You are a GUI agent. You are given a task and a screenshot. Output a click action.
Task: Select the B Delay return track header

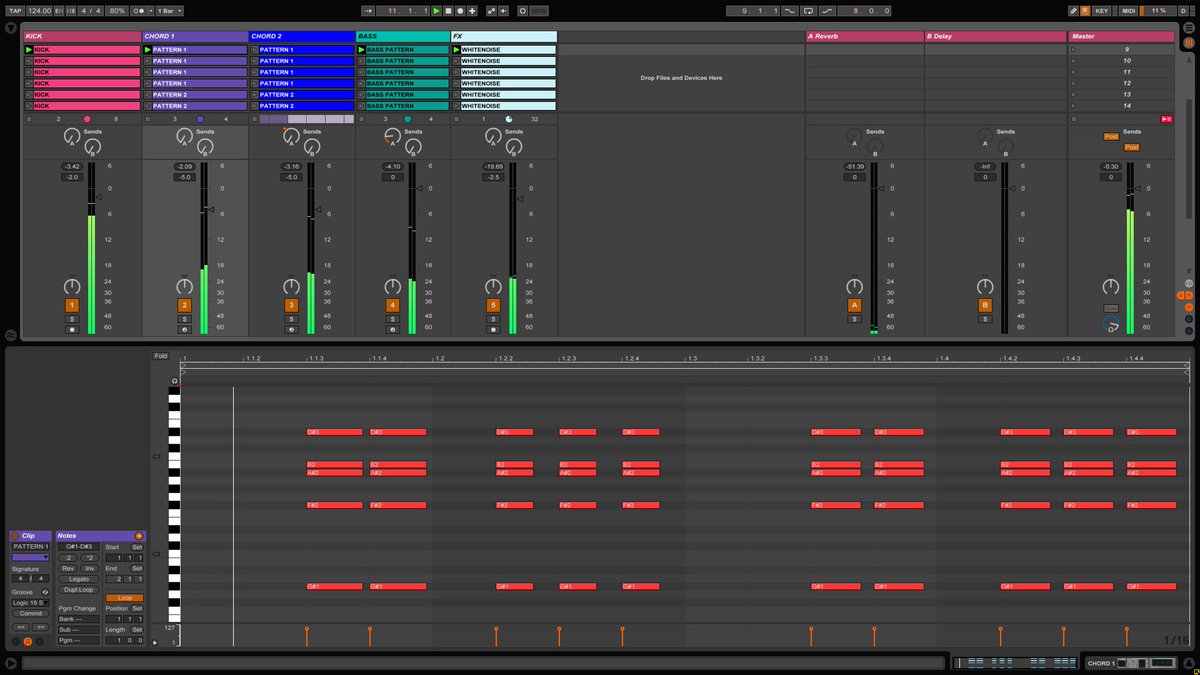[x=995, y=36]
